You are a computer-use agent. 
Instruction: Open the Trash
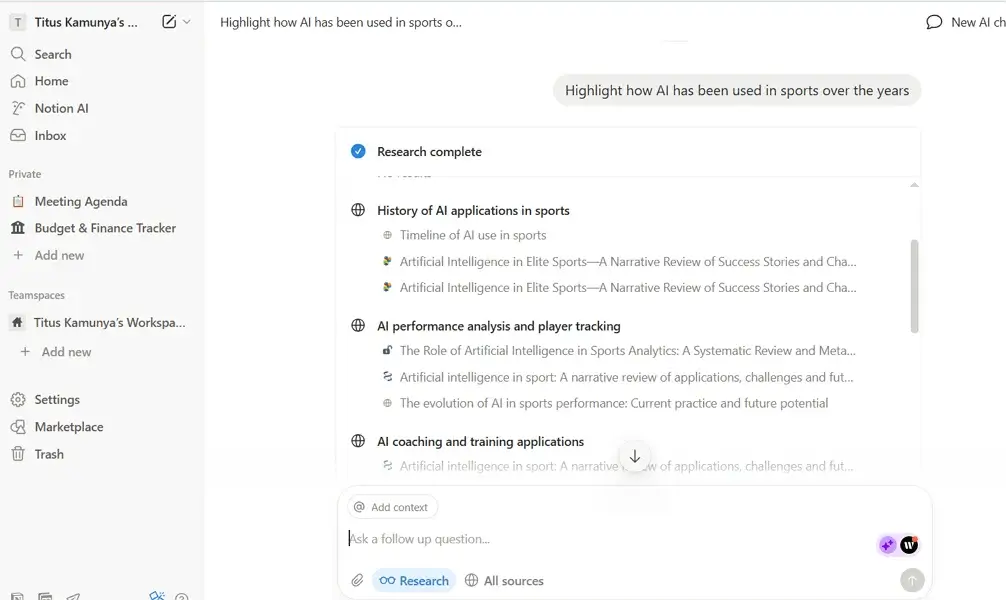(x=49, y=454)
